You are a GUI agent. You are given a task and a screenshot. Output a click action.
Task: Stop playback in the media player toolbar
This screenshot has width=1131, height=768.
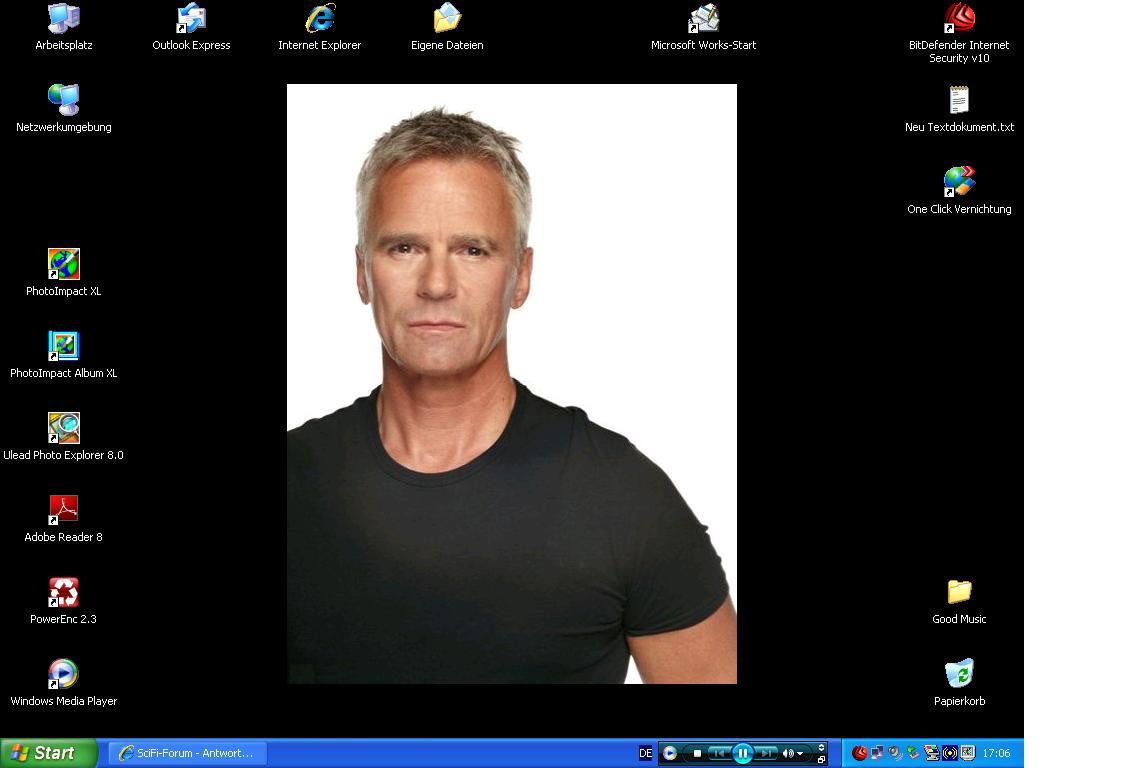click(697, 754)
